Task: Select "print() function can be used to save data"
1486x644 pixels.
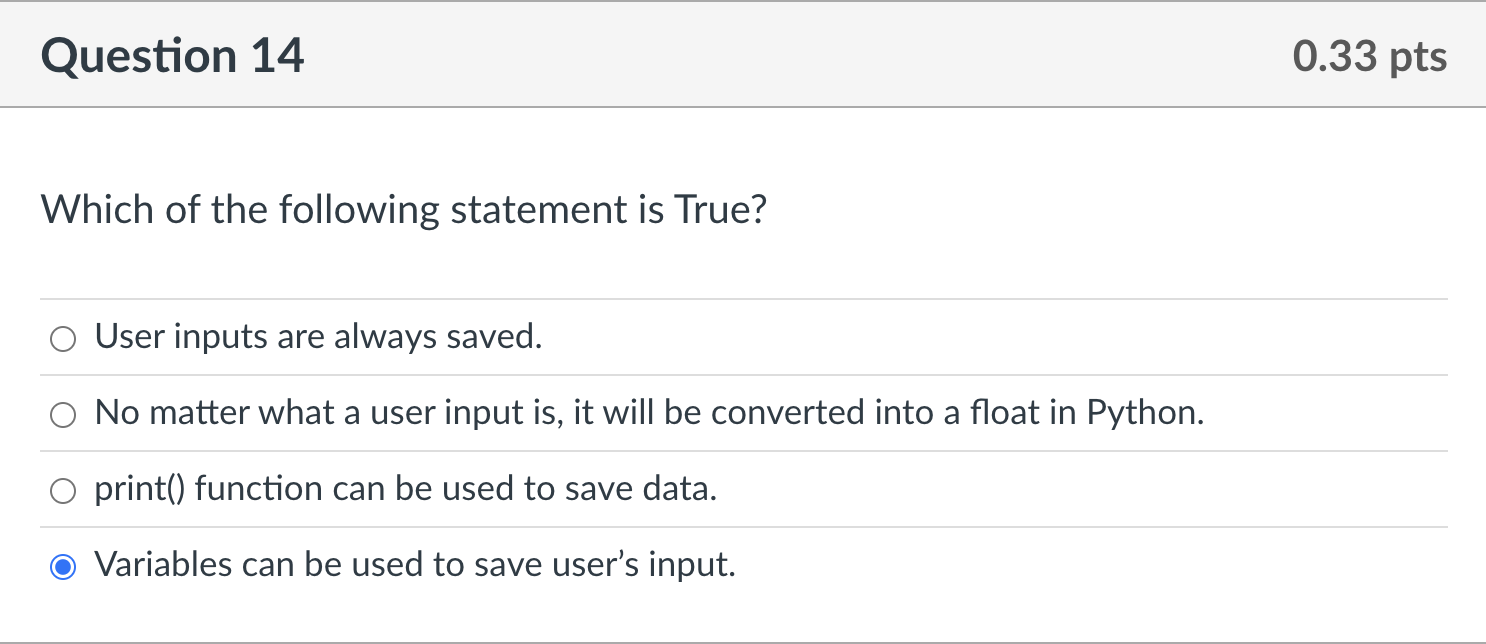Action: (x=62, y=490)
